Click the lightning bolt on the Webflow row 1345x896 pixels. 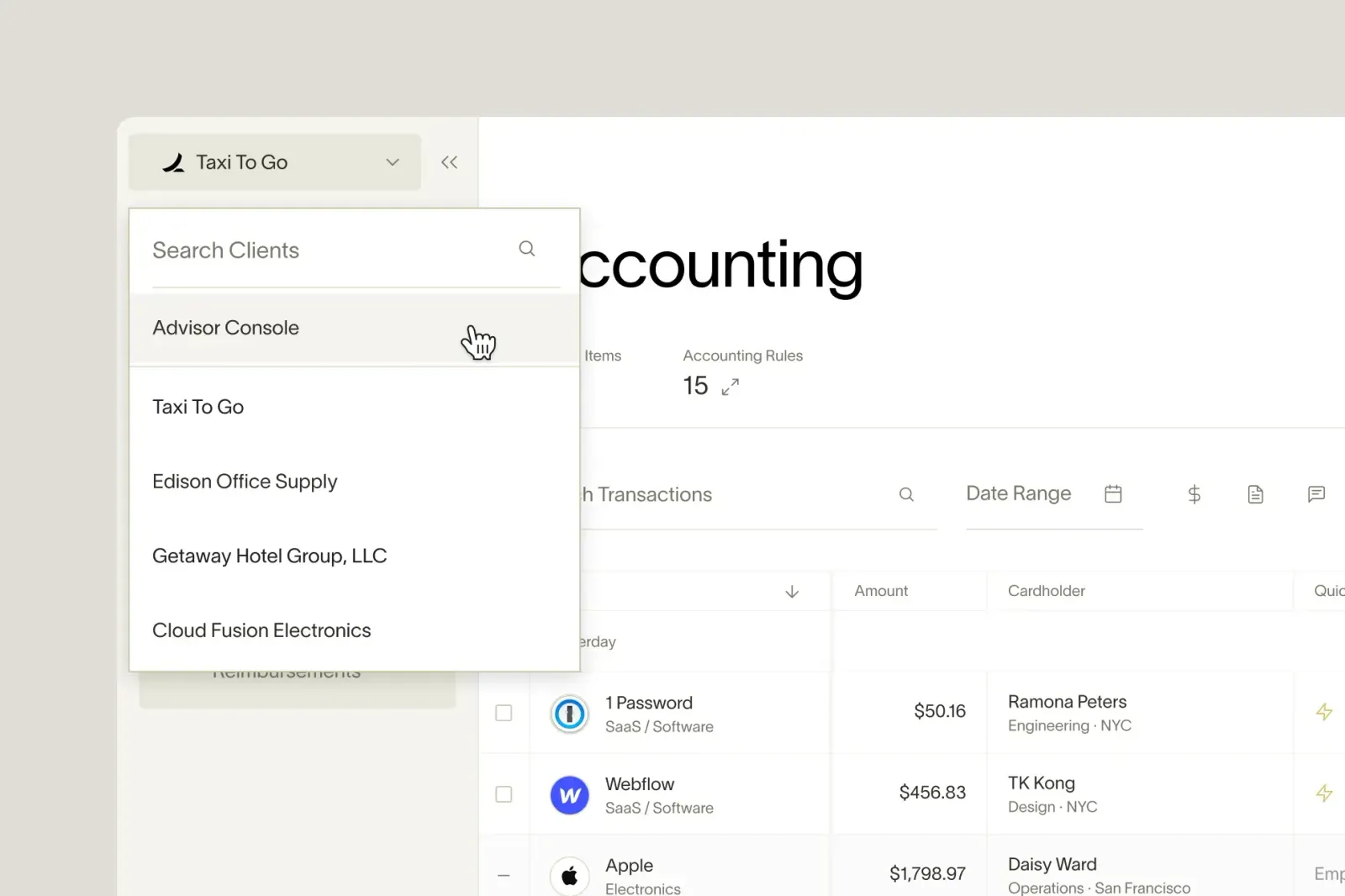[1325, 793]
